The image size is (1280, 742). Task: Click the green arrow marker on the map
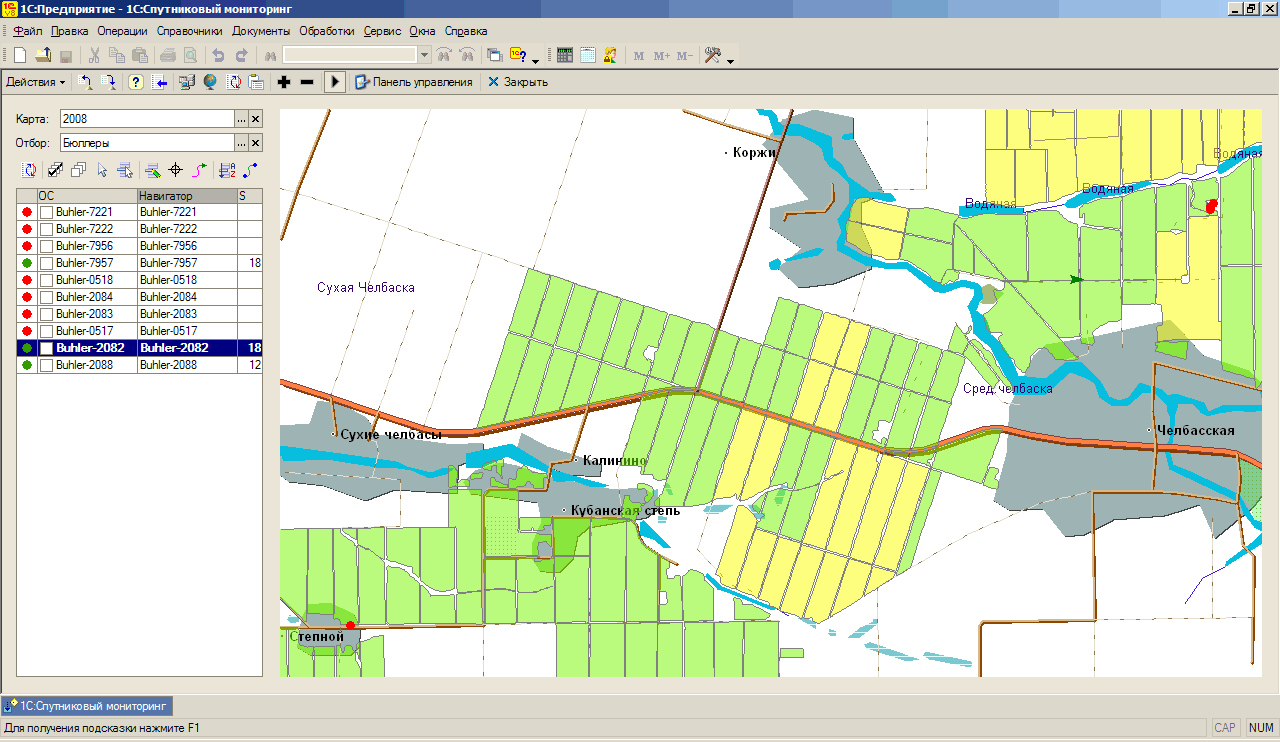pos(1076,280)
